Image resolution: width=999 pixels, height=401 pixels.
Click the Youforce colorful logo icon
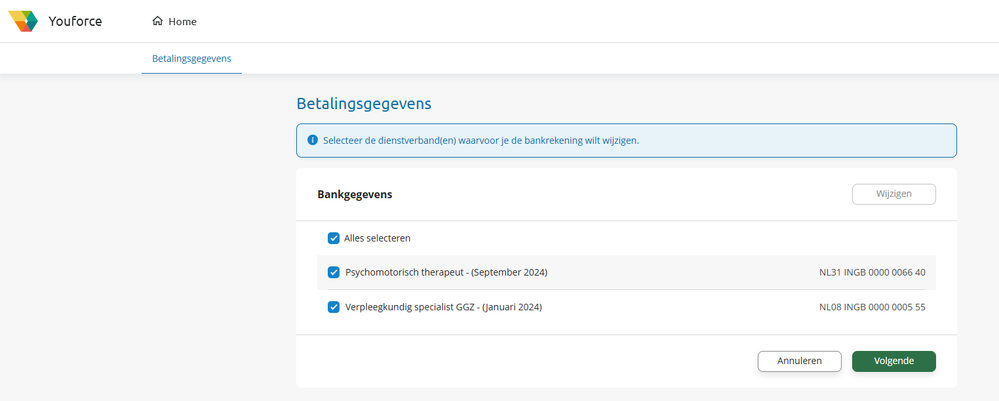point(23,21)
